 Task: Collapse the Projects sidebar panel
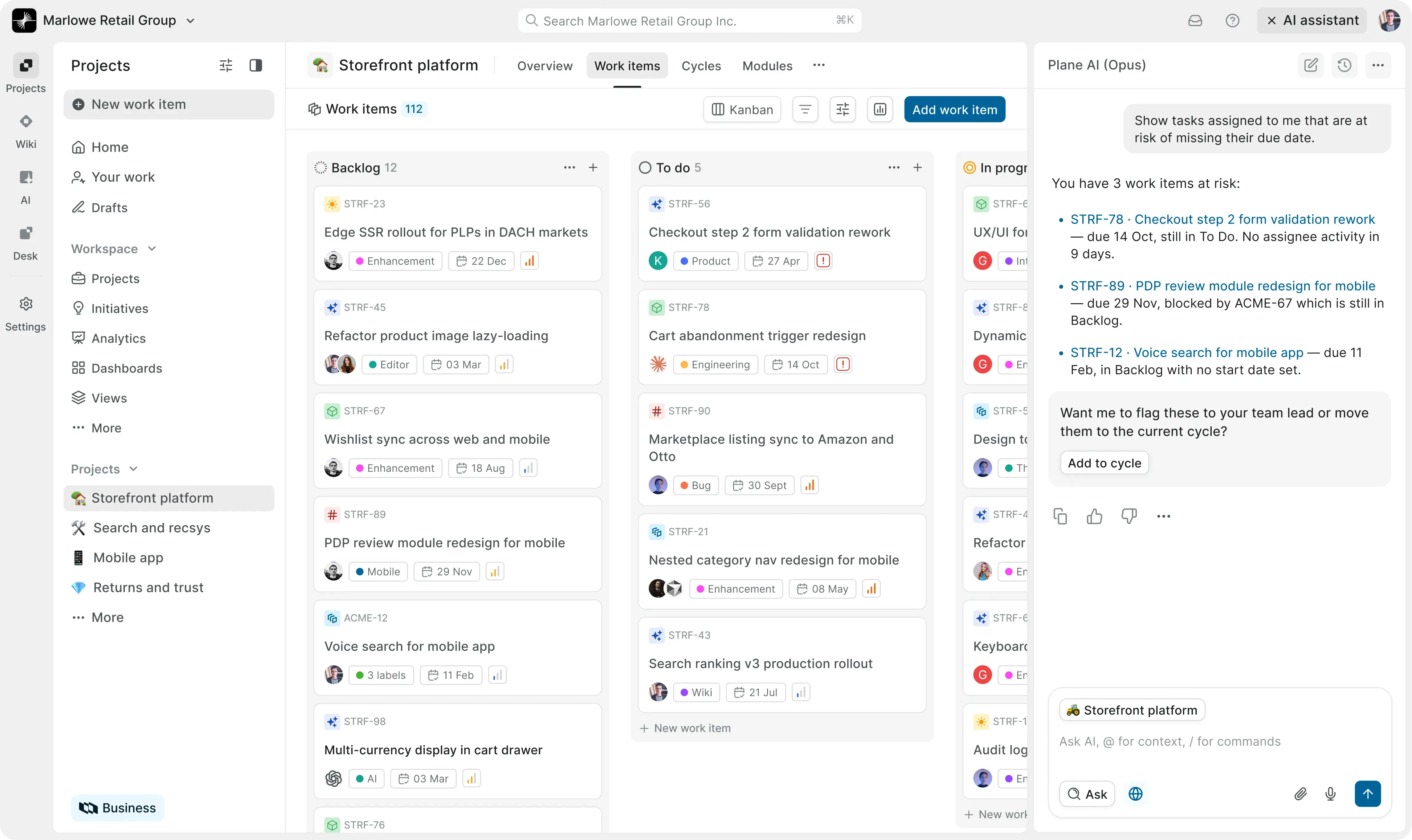256,66
